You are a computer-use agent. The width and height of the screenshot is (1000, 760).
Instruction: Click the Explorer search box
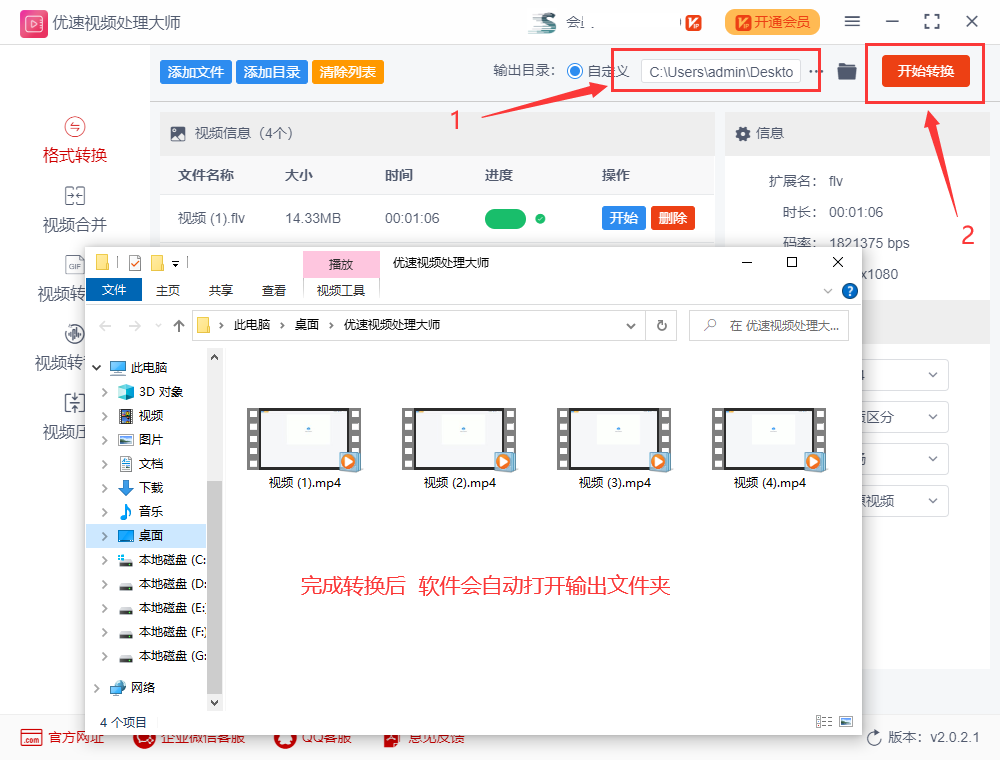click(x=768, y=326)
